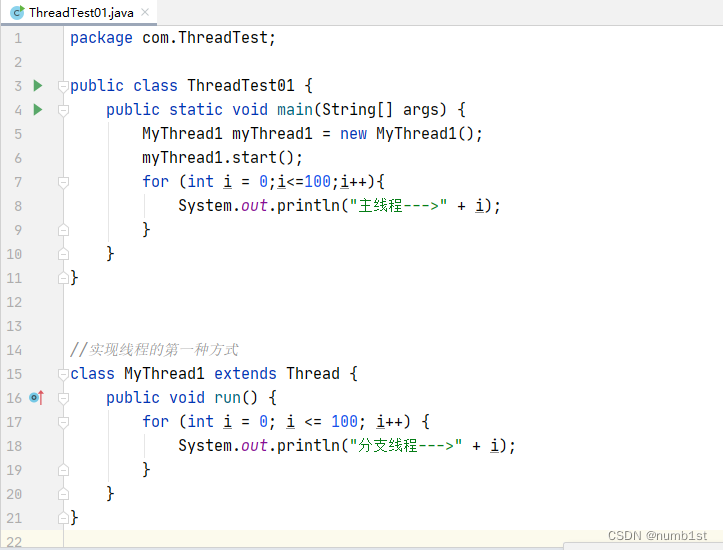Click class name 'ThreadTest01' on line 3

[240, 85]
